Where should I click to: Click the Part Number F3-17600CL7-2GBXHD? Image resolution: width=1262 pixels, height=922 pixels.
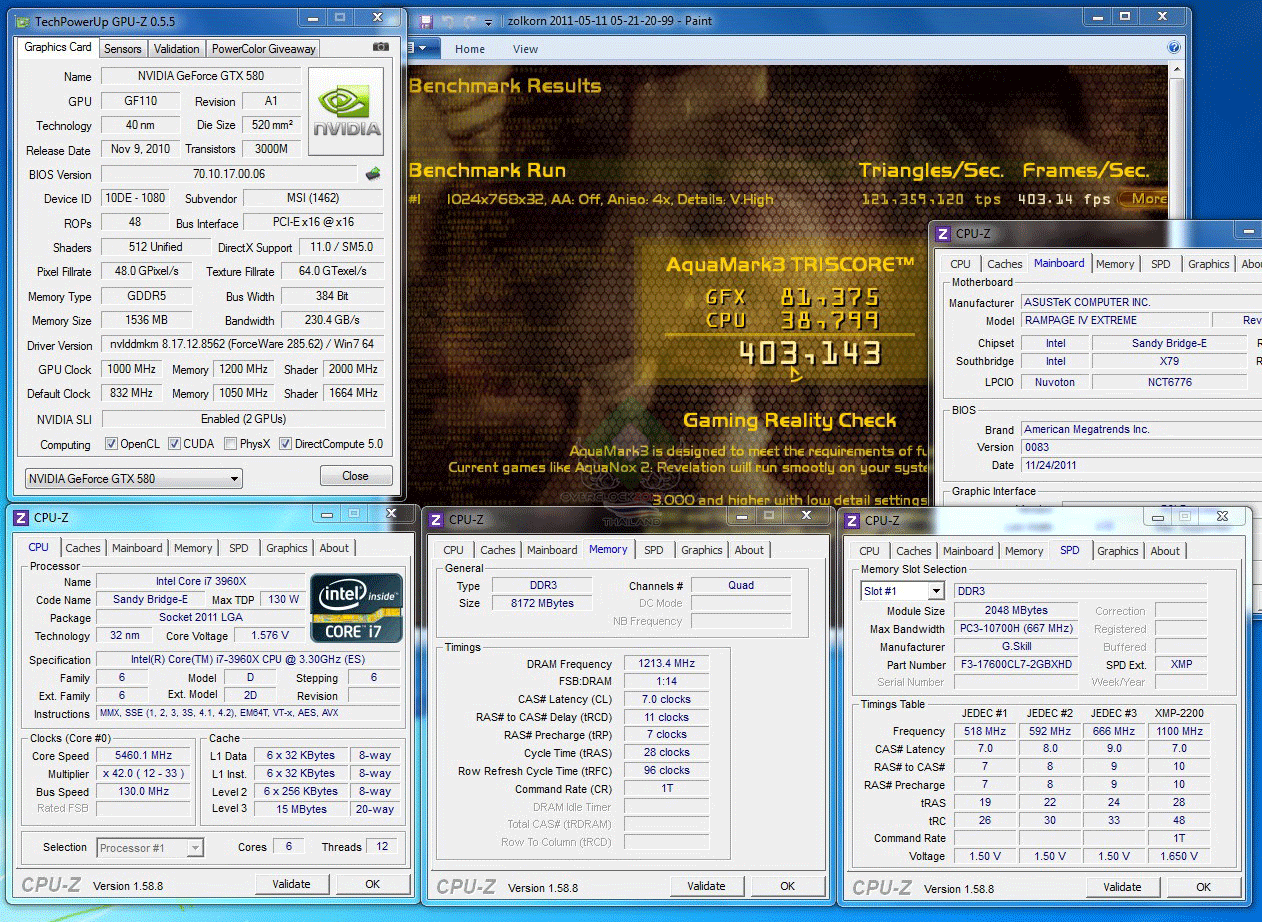tap(1016, 665)
